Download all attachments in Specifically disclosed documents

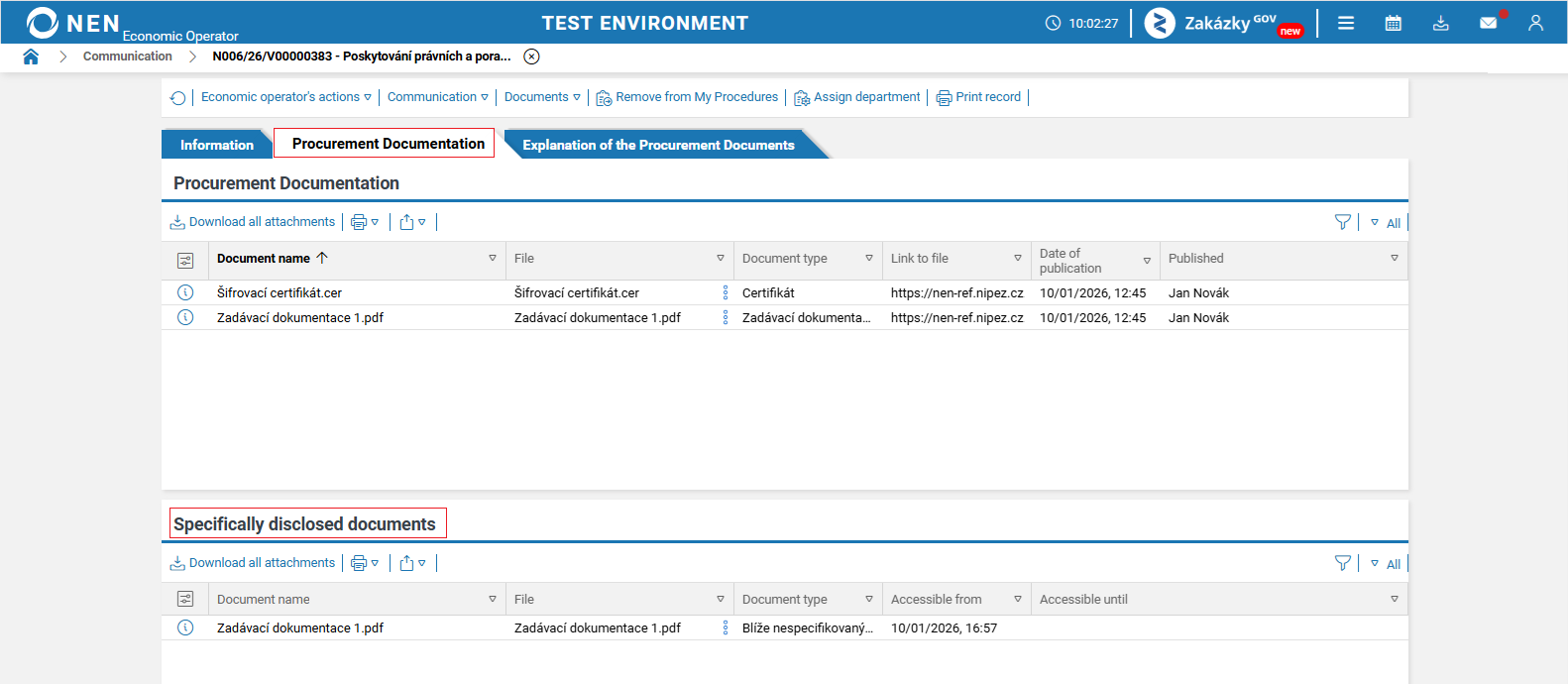click(253, 563)
